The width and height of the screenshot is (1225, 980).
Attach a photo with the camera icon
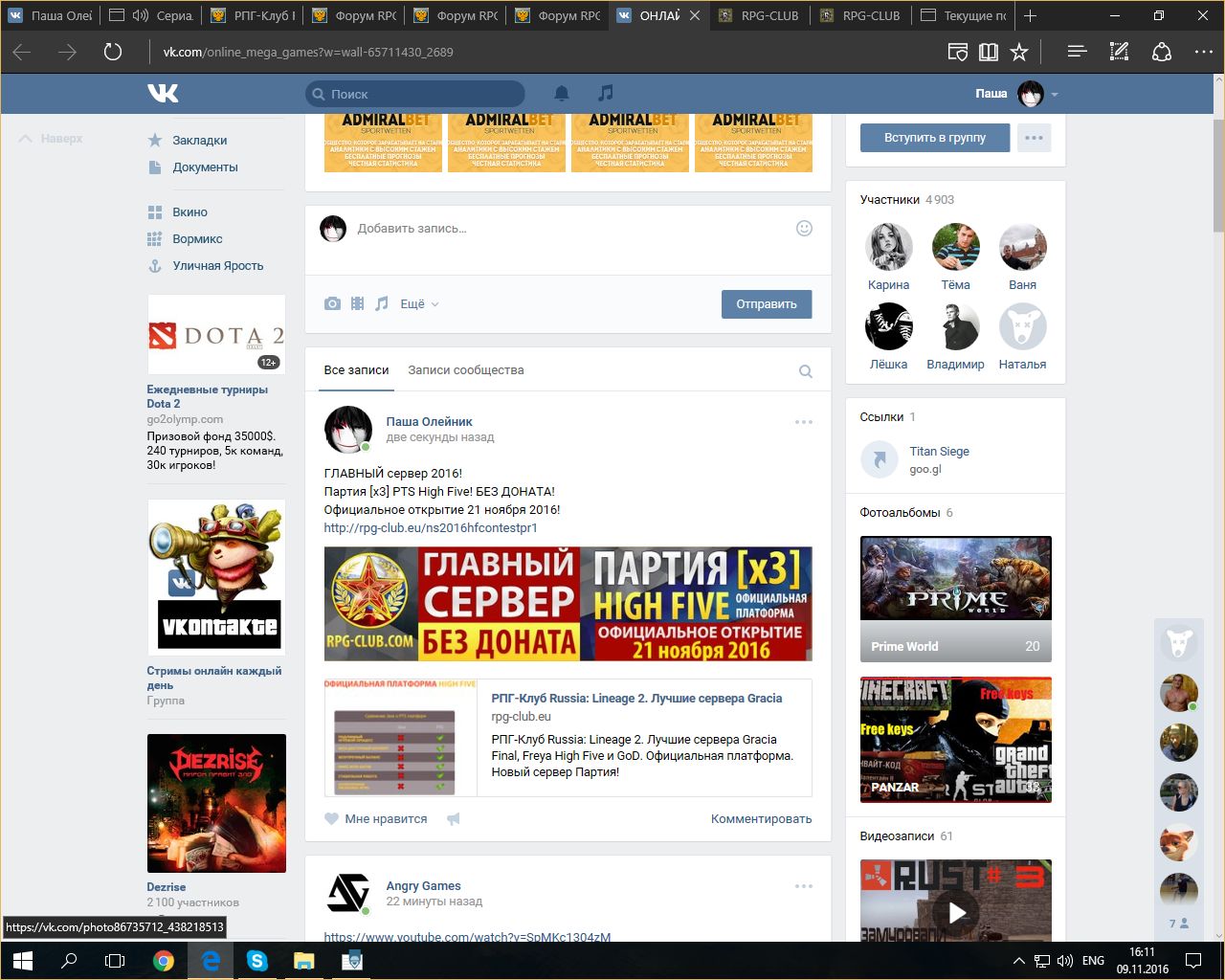332,303
